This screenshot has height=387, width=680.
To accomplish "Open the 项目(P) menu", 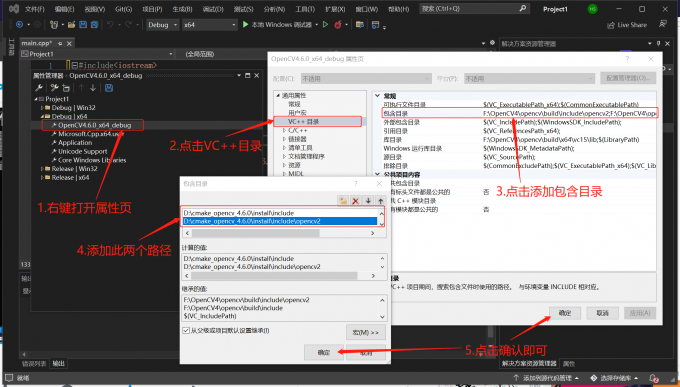I will (152, 9).
